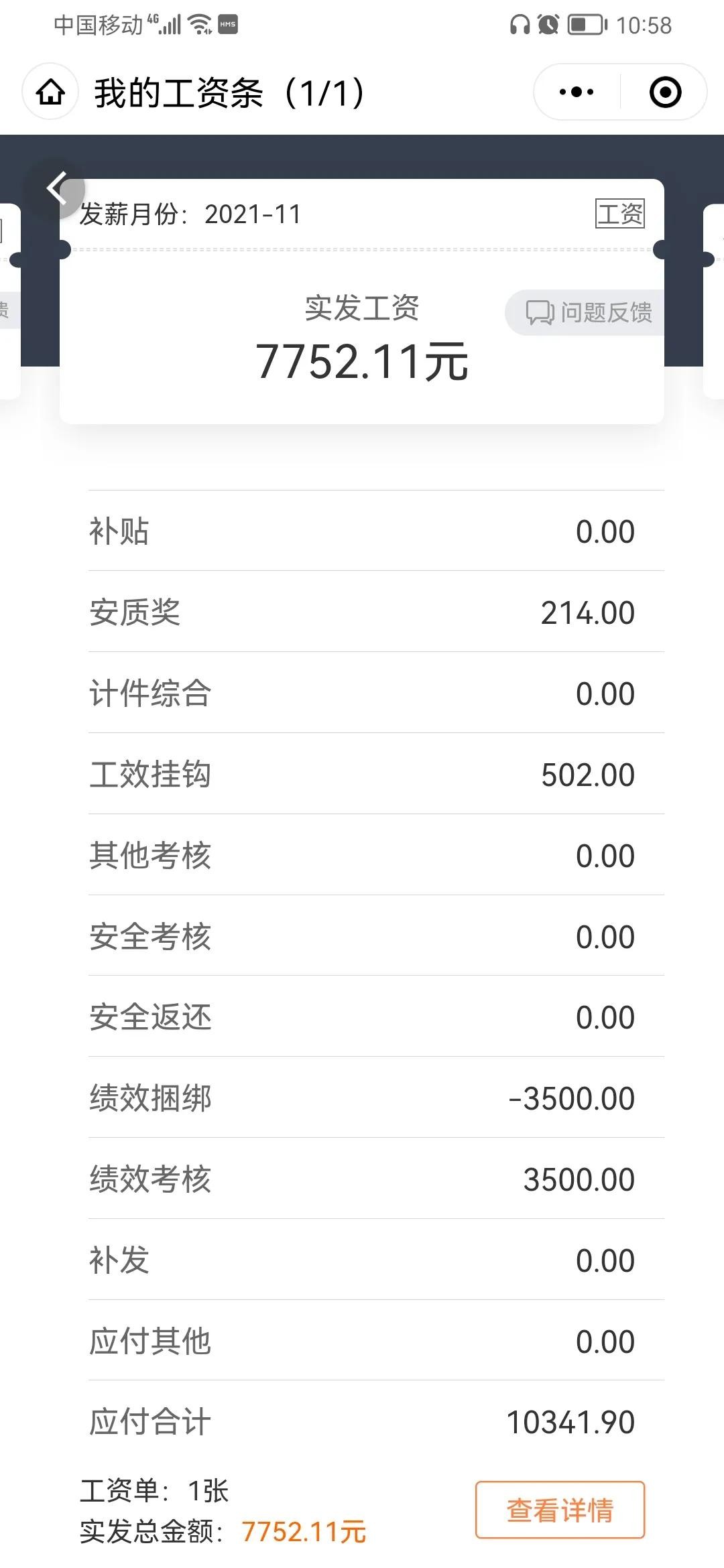The width and height of the screenshot is (724, 1568).
Task: Select the 安质奖 214.00 row
Action: (x=362, y=612)
